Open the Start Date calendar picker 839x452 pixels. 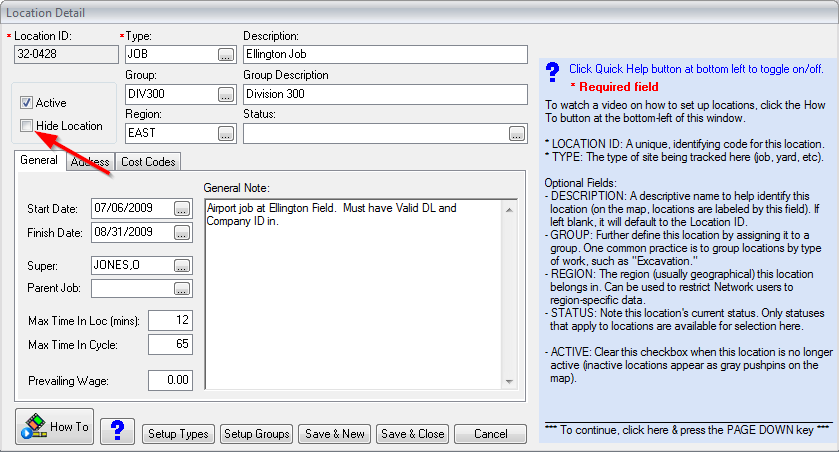tap(181, 209)
